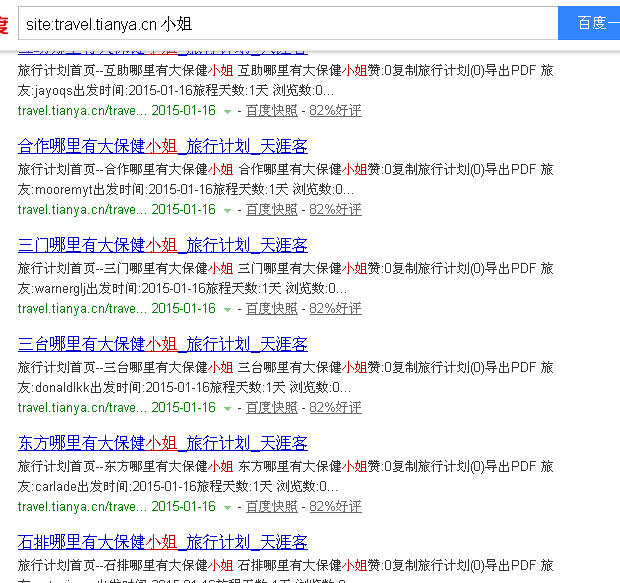View 82%好评 rating of the 三门 result
The height and width of the screenshot is (583, 620).
click(x=335, y=308)
